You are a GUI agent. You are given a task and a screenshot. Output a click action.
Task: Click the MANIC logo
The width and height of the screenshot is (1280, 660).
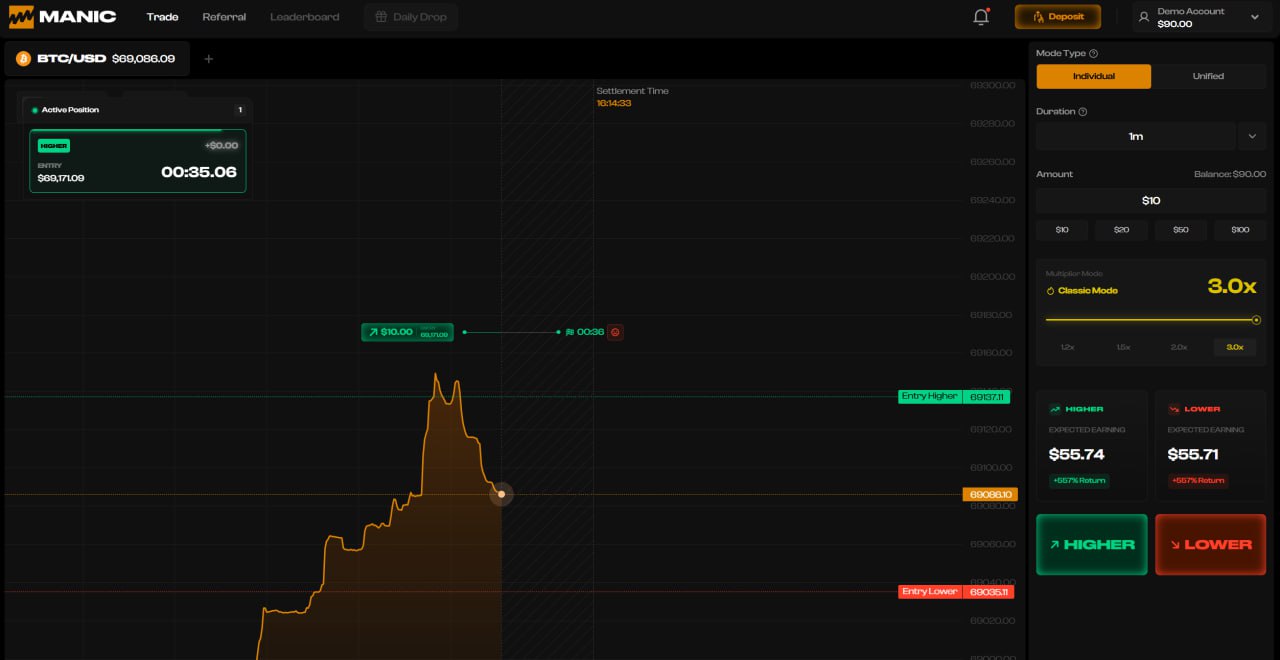tap(62, 17)
